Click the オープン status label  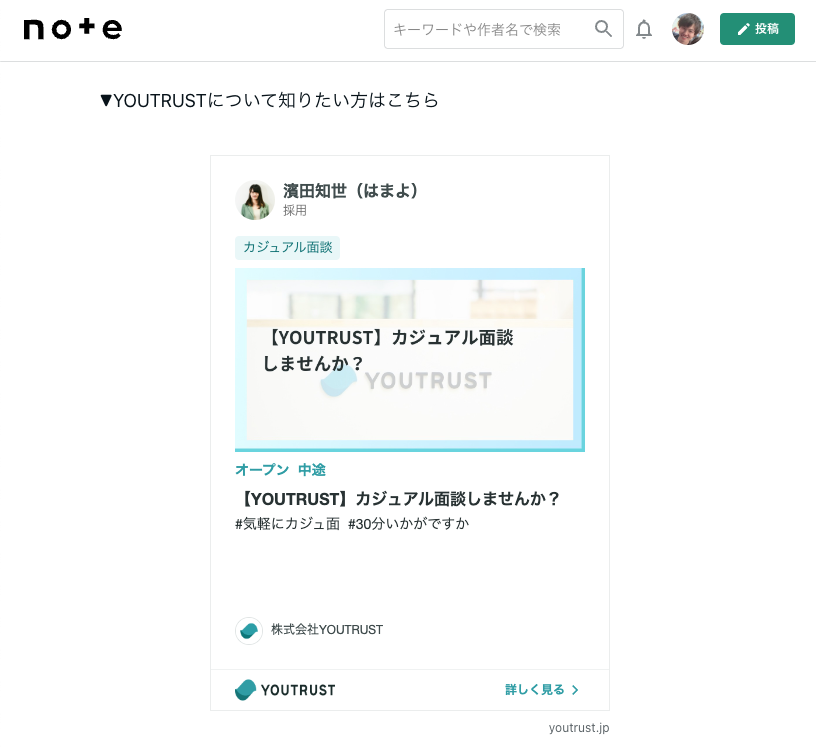pyautogui.click(x=262, y=469)
